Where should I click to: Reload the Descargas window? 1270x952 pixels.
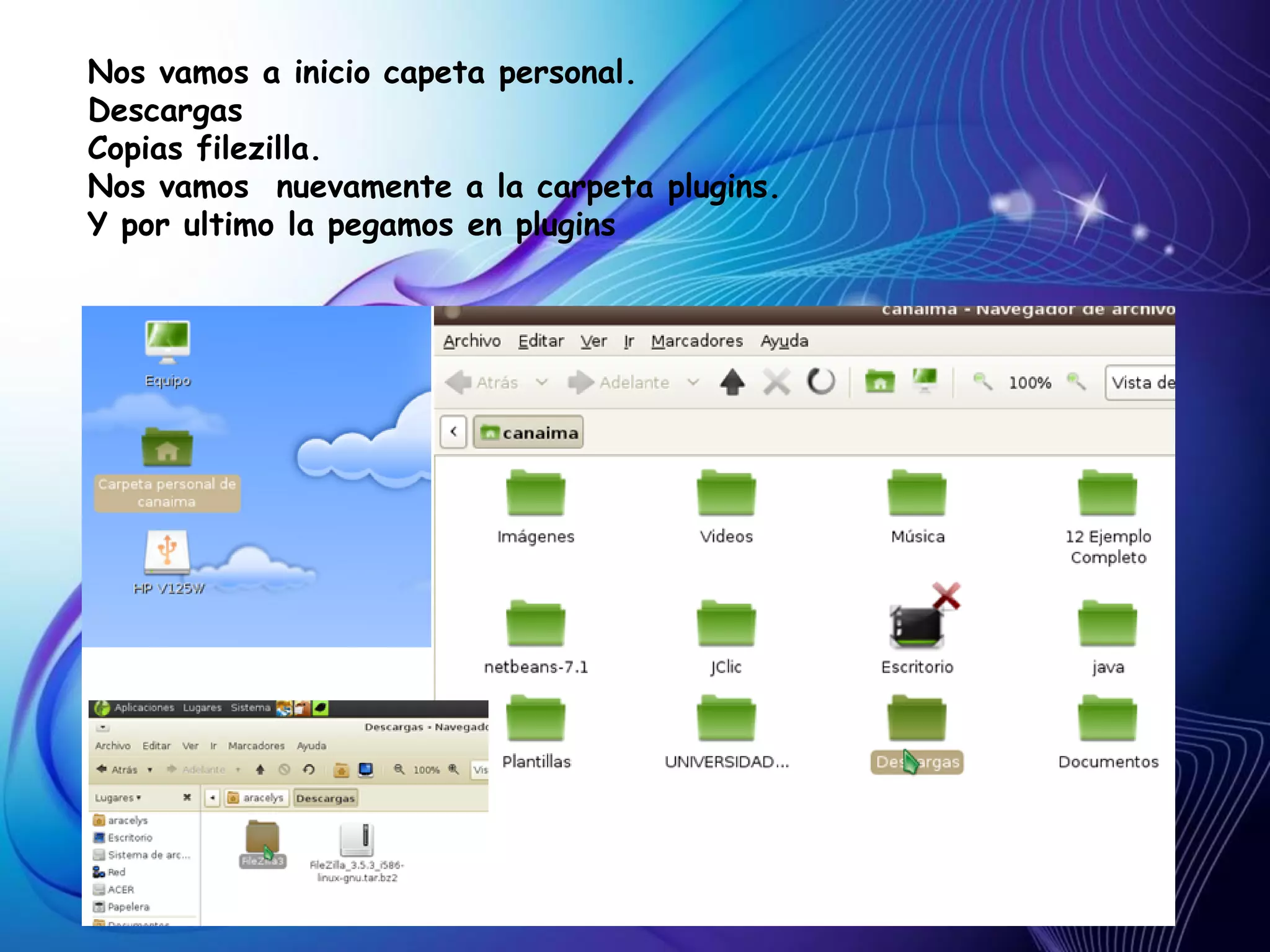click(309, 770)
